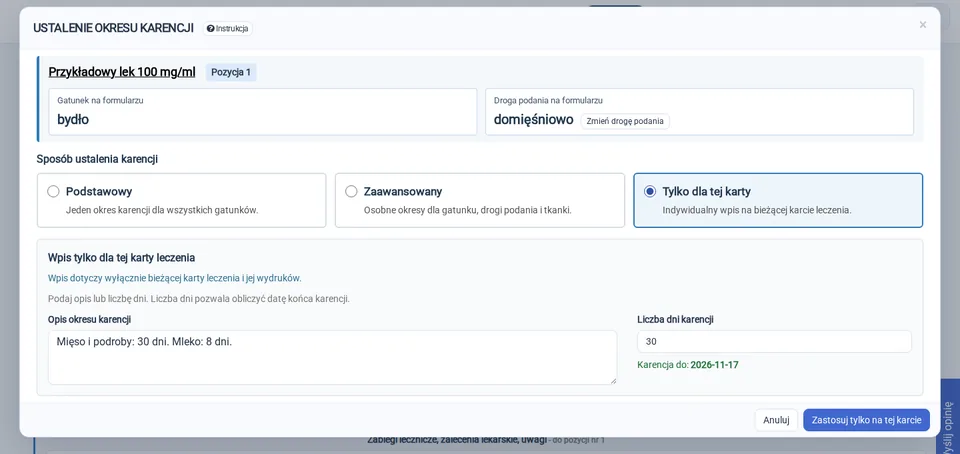Click the Karencja do 2026-11-17 date text
The width and height of the screenshot is (960, 454).
688,365
